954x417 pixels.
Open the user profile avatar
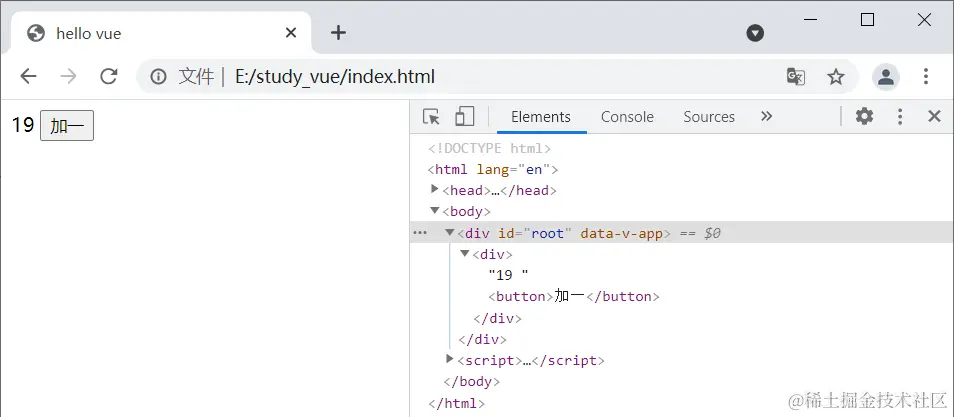[x=886, y=77]
